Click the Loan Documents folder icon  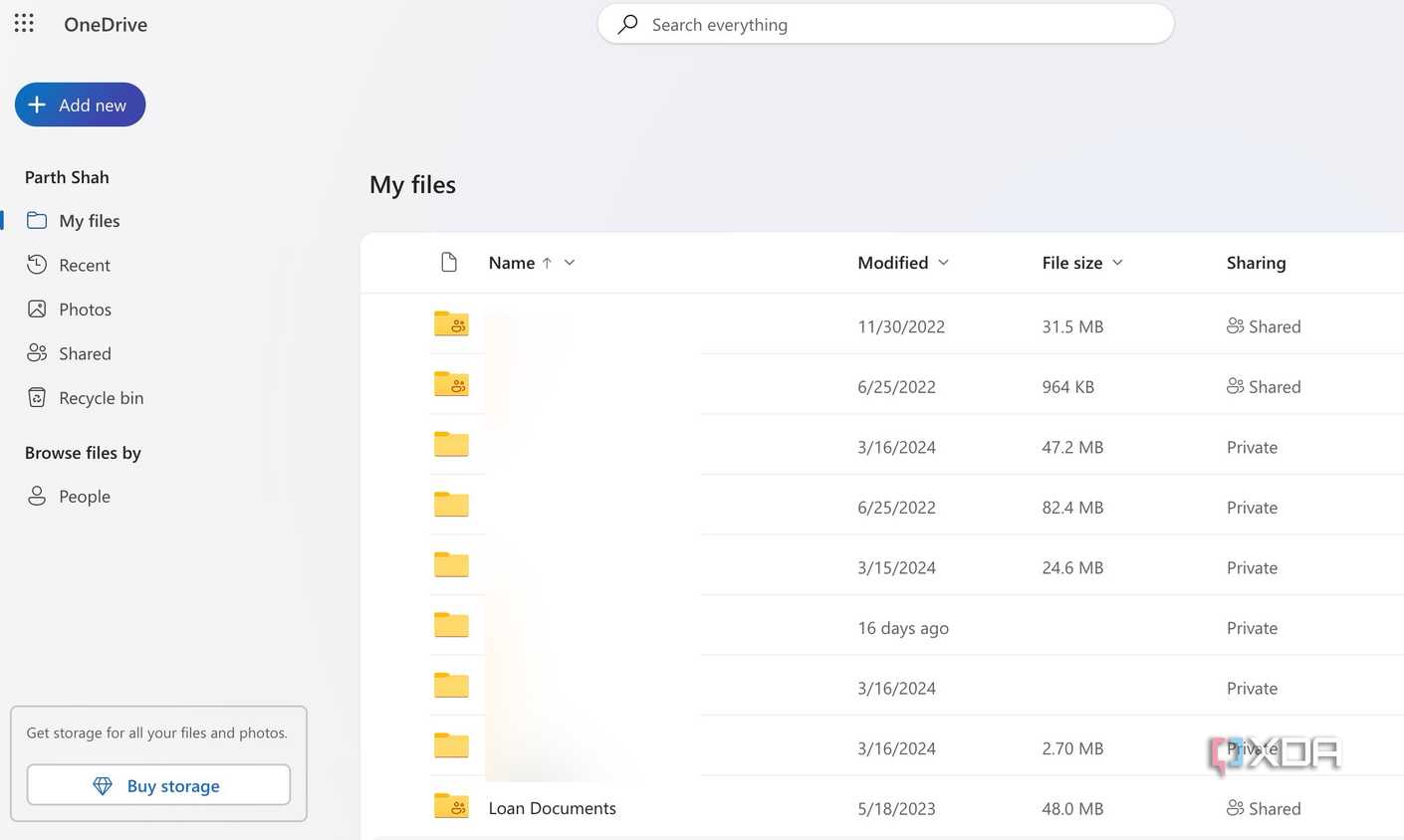pos(451,806)
